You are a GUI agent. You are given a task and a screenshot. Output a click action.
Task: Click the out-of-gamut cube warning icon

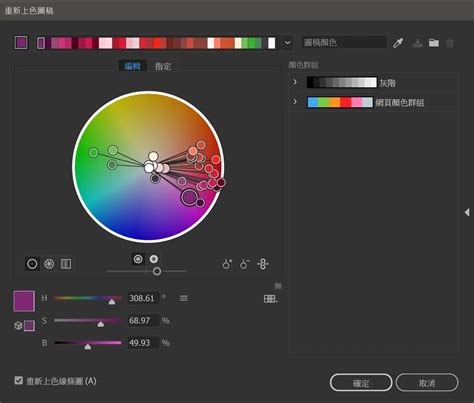click(18, 326)
